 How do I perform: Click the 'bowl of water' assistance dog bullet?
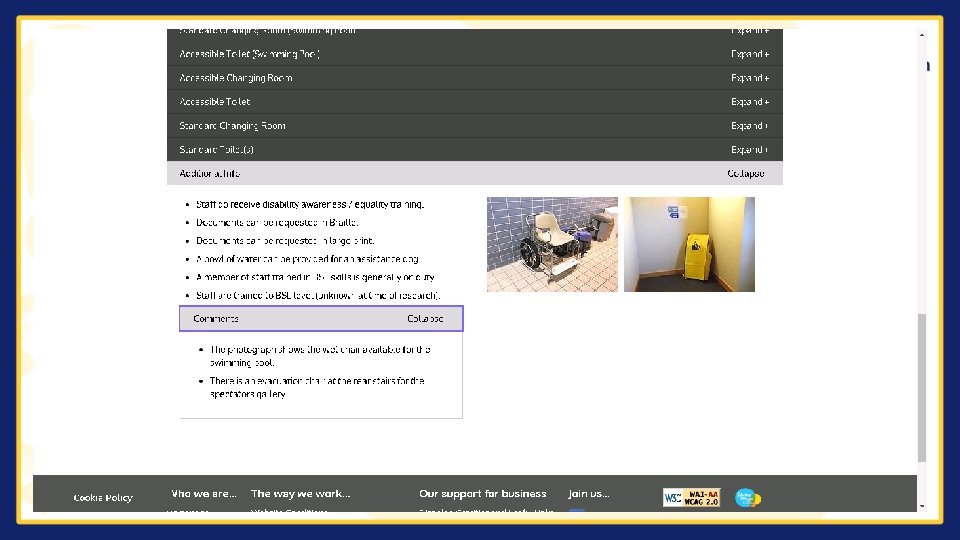[x=307, y=259]
